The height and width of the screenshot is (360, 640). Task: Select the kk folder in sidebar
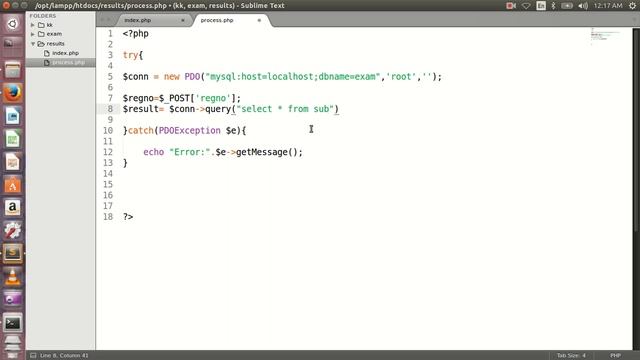pyautogui.click(x=49, y=25)
